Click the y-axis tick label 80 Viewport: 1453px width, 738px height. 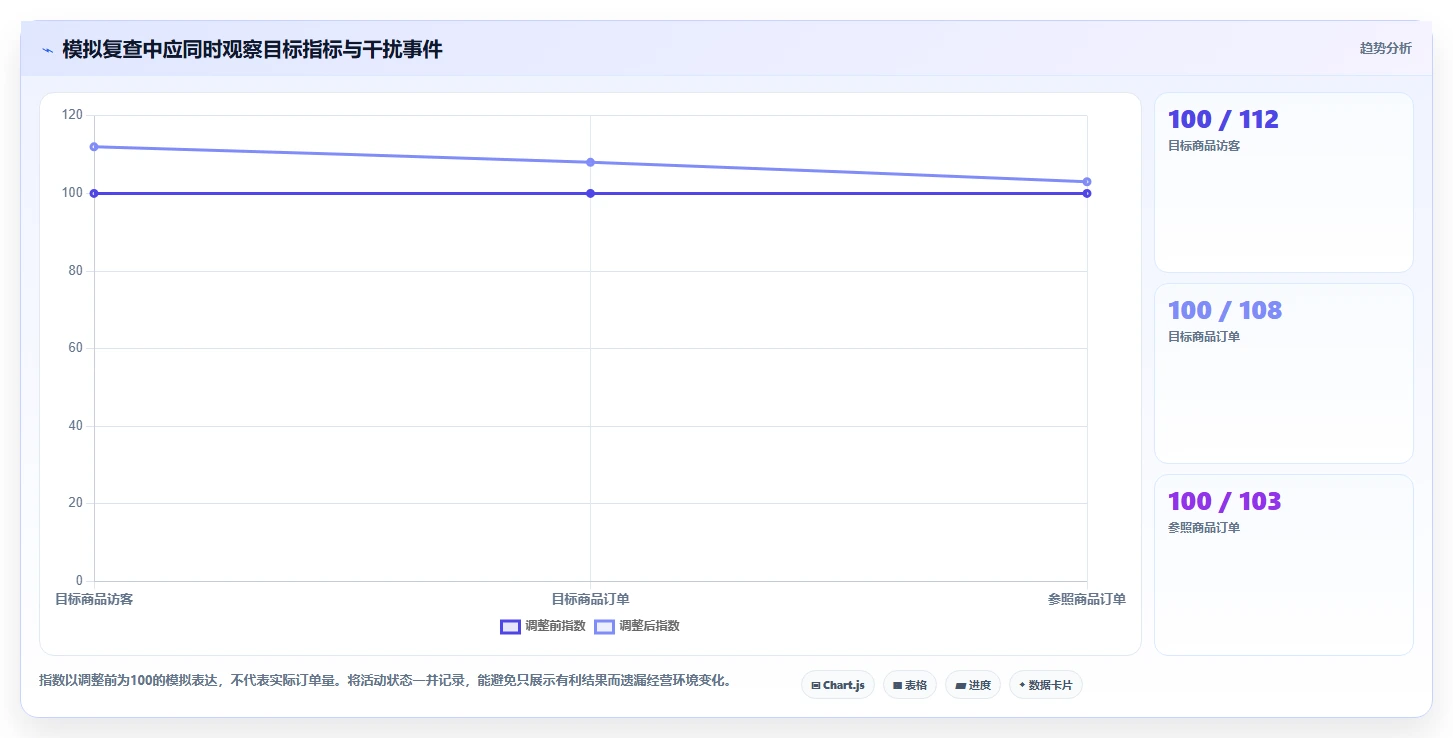coord(75,270)
